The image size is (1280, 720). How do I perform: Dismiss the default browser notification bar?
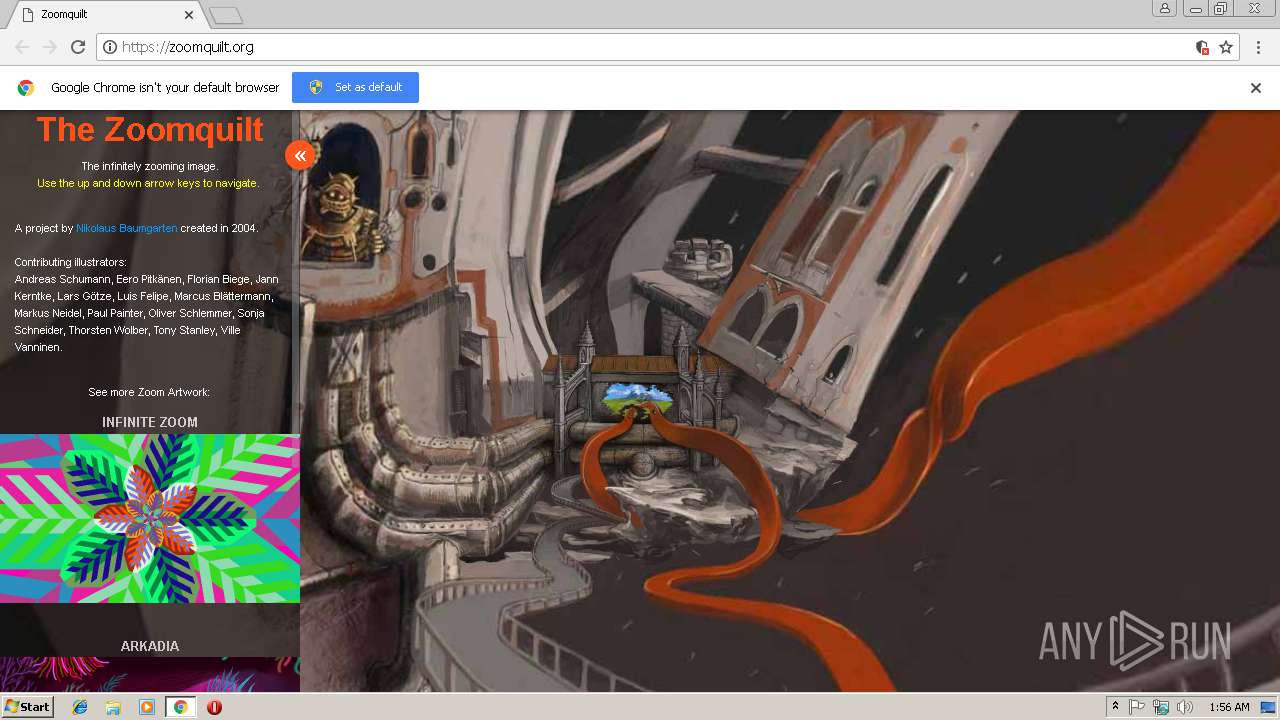(x=1256, y=87)
